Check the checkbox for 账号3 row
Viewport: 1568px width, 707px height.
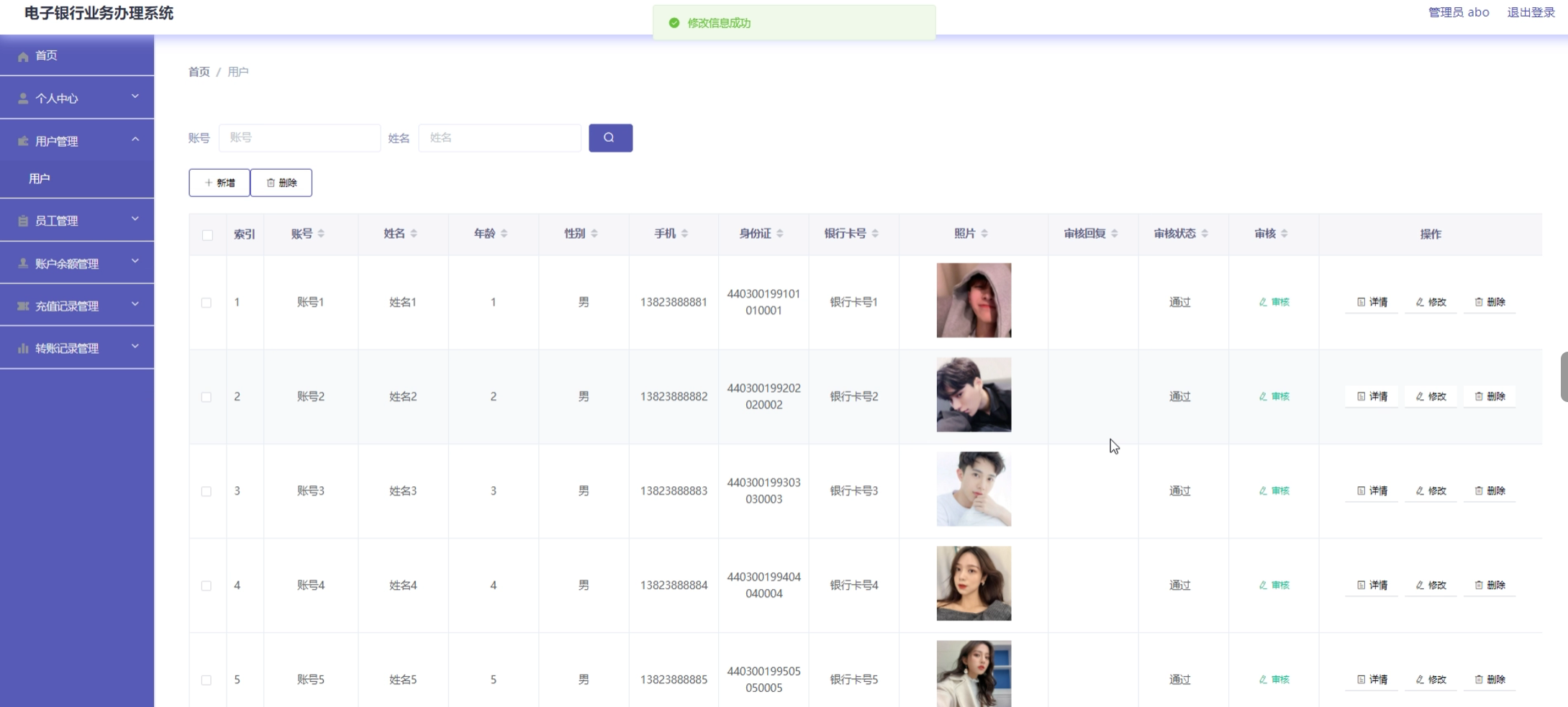[x=207, y=492]
